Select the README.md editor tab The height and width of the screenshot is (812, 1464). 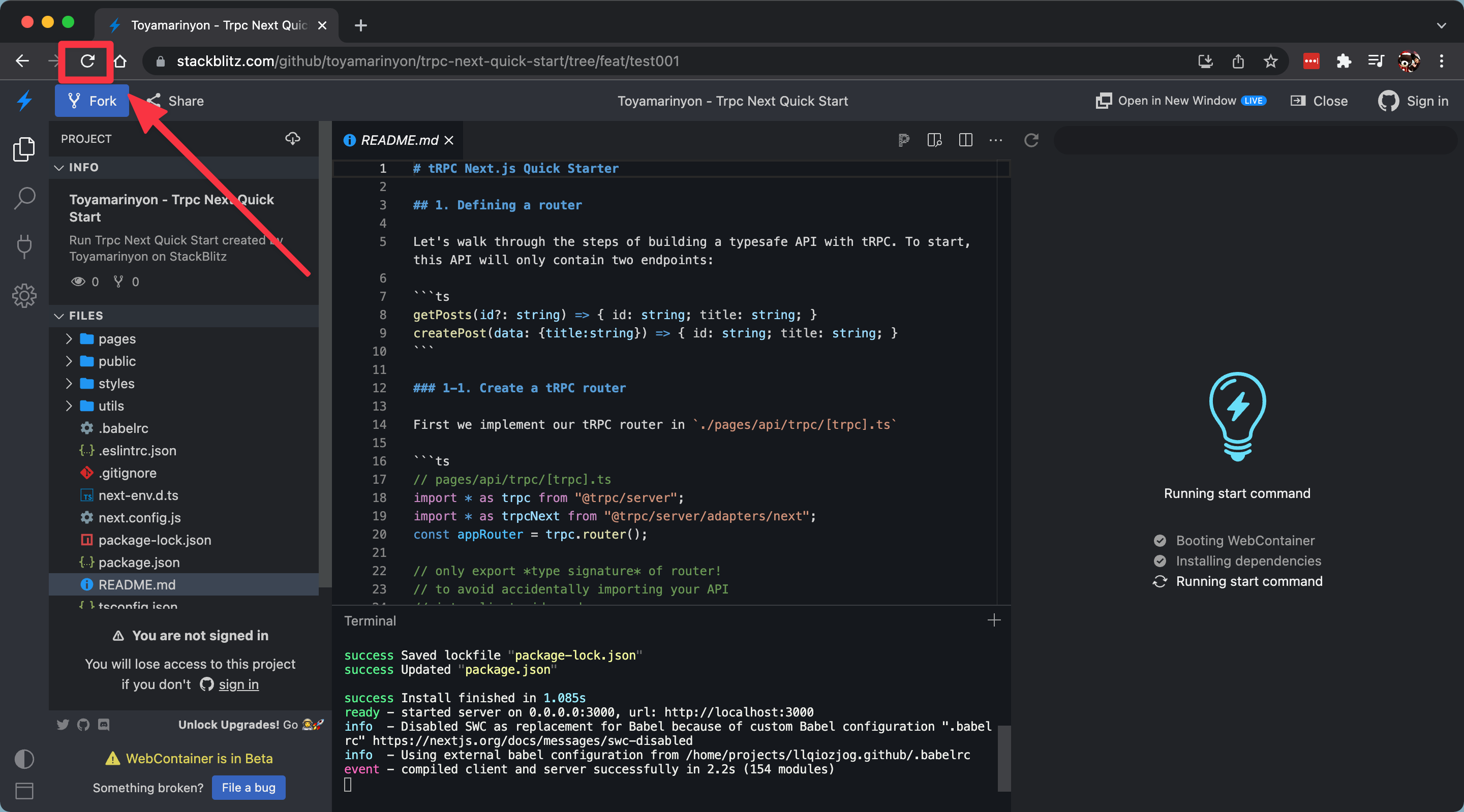coord(399,140)
